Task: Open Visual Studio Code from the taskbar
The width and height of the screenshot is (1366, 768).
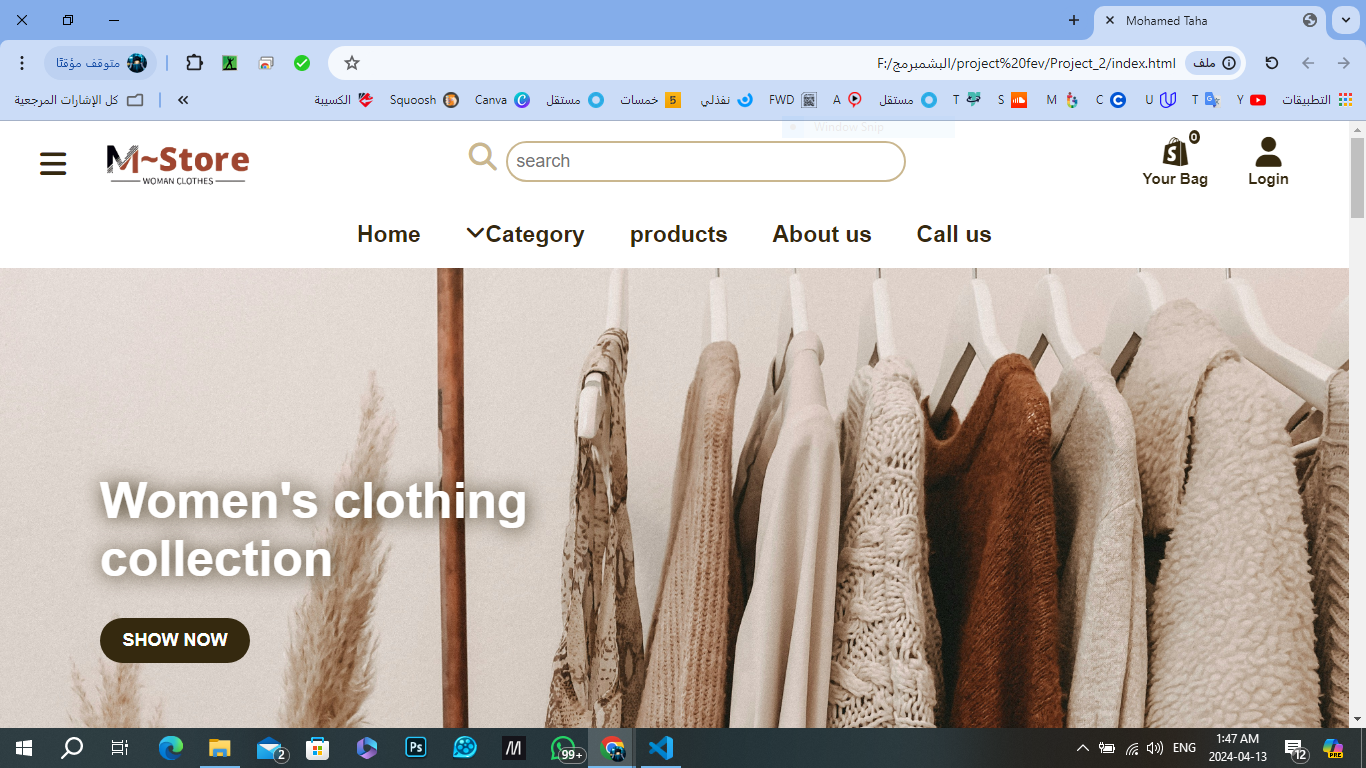Action: [660, 748]
